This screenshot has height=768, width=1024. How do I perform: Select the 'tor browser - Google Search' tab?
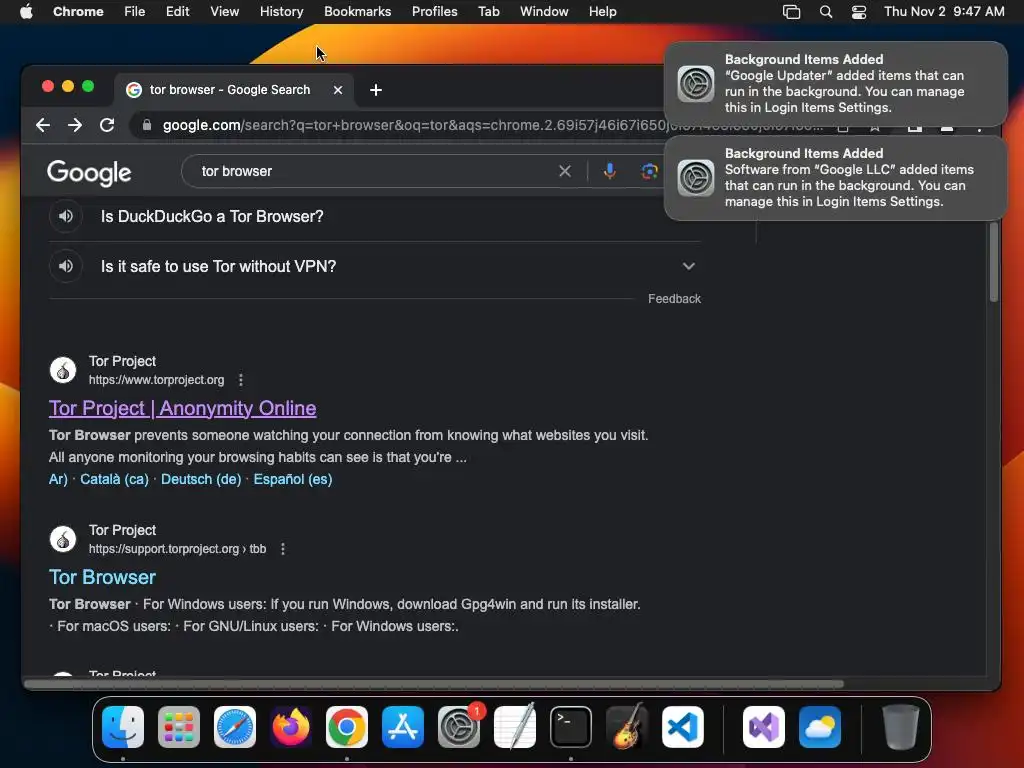click(x=235, y=90)
